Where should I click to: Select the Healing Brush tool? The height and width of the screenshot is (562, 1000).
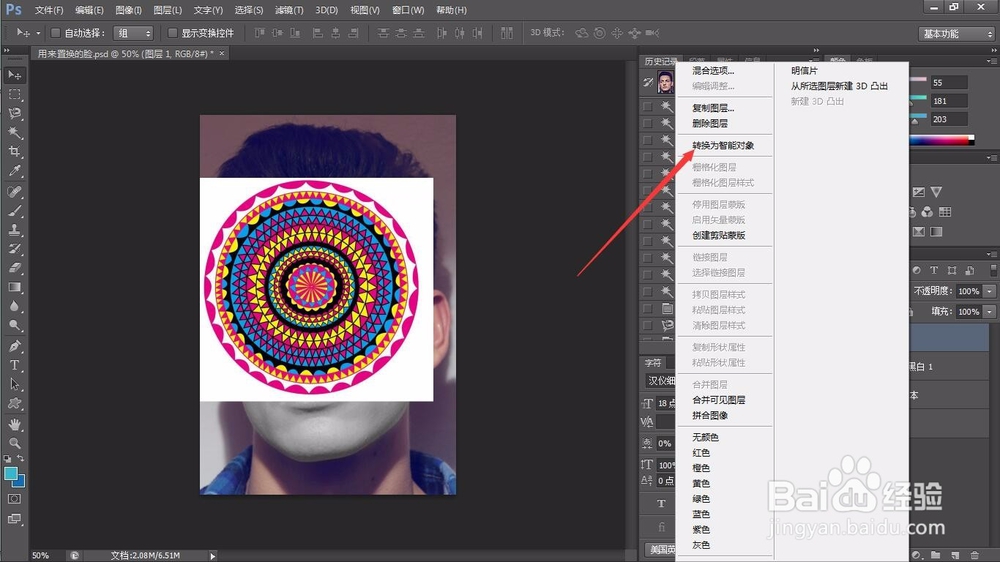[x=14, y=191]
